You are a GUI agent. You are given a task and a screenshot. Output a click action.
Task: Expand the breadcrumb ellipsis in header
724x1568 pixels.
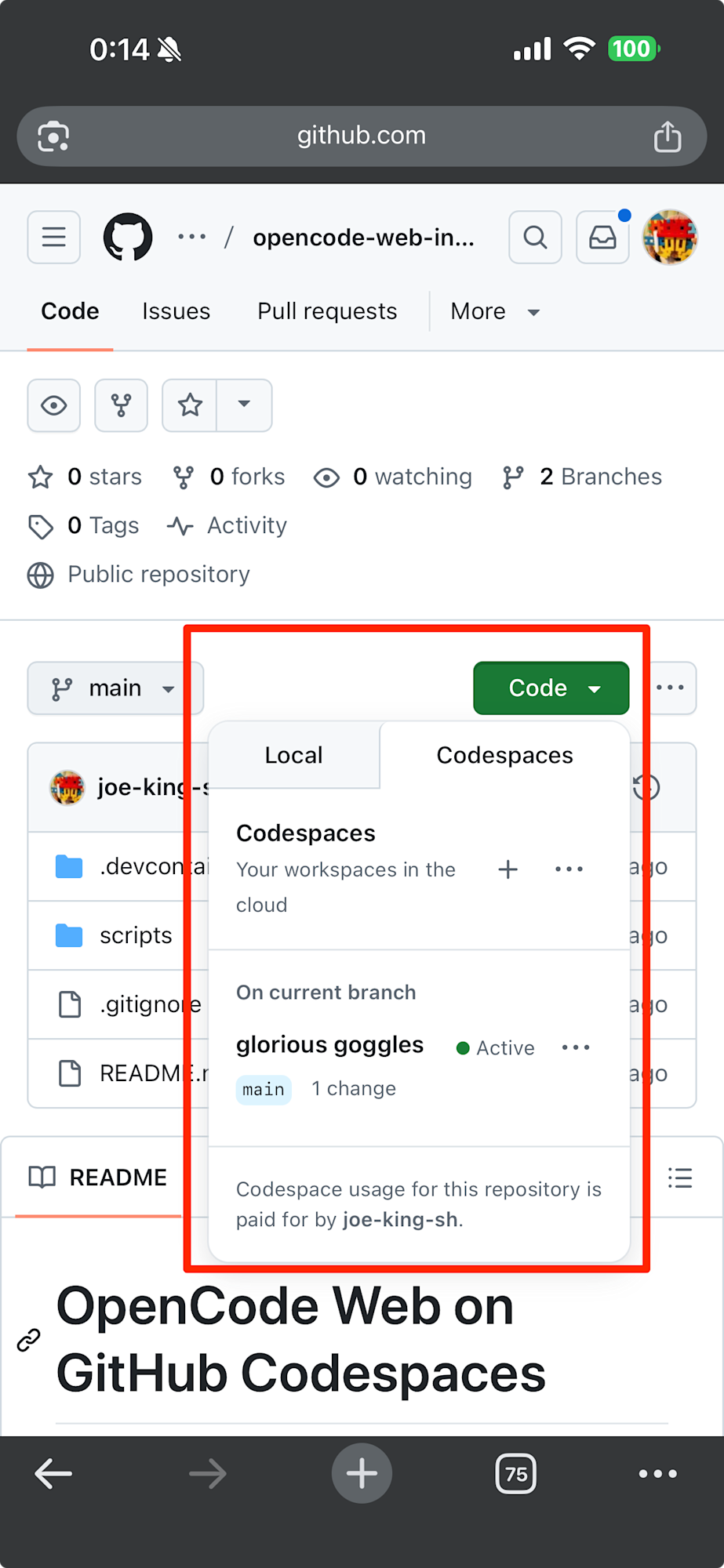pyautogui.click(x=191, y=237)
